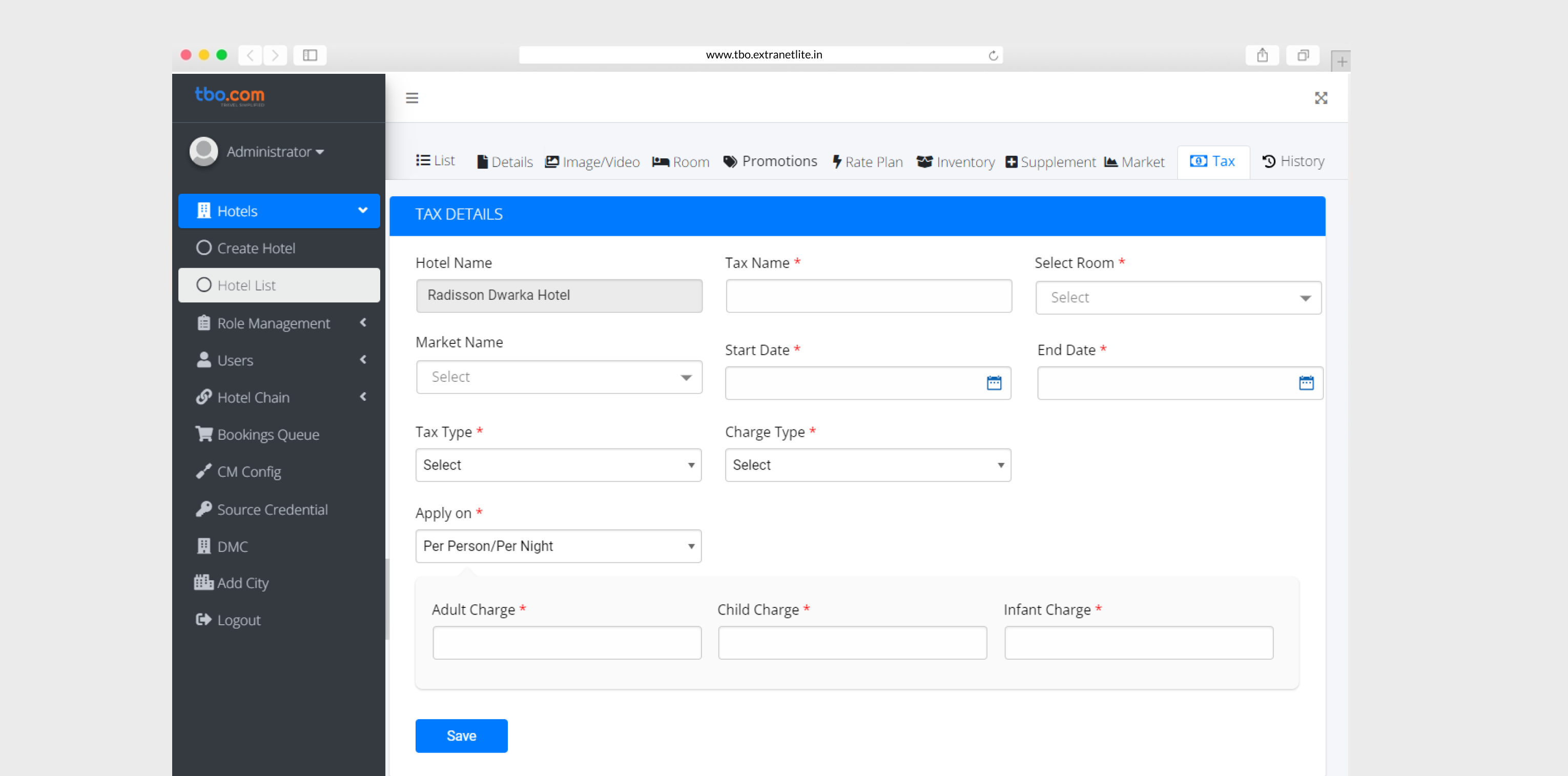Image resolution: width=1568 pixels, height=776 pixels.
Task: Switch to the Market tab
Action: 1134,162
